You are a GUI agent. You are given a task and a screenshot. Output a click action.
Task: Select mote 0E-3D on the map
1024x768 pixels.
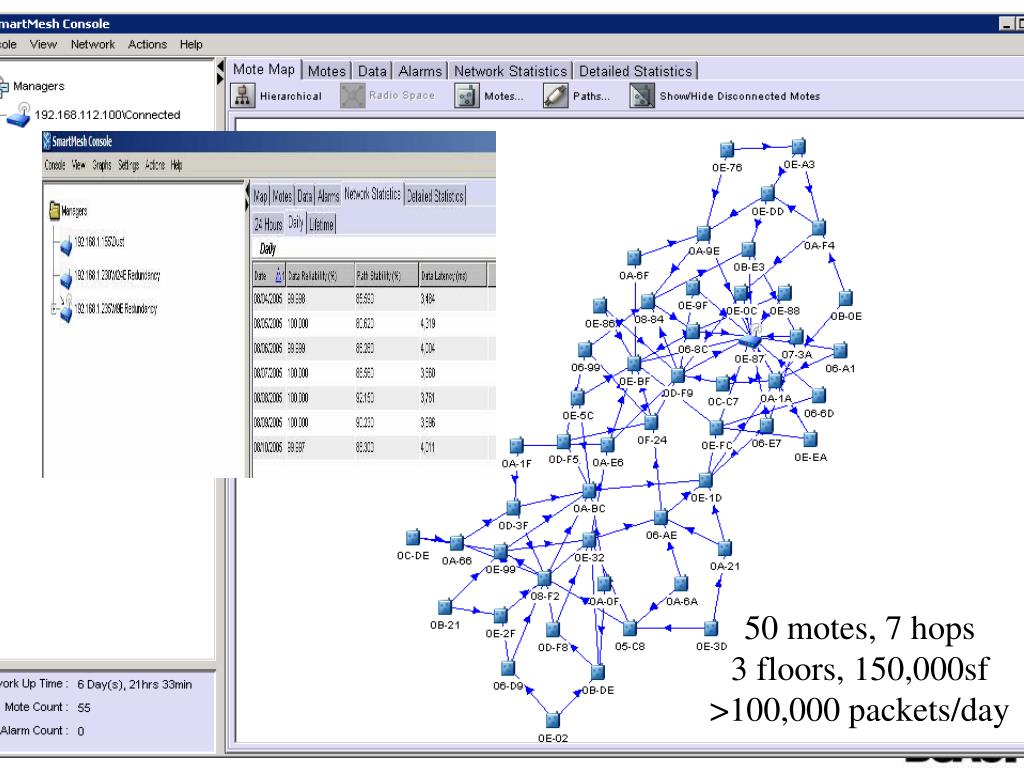pos(711,628)
